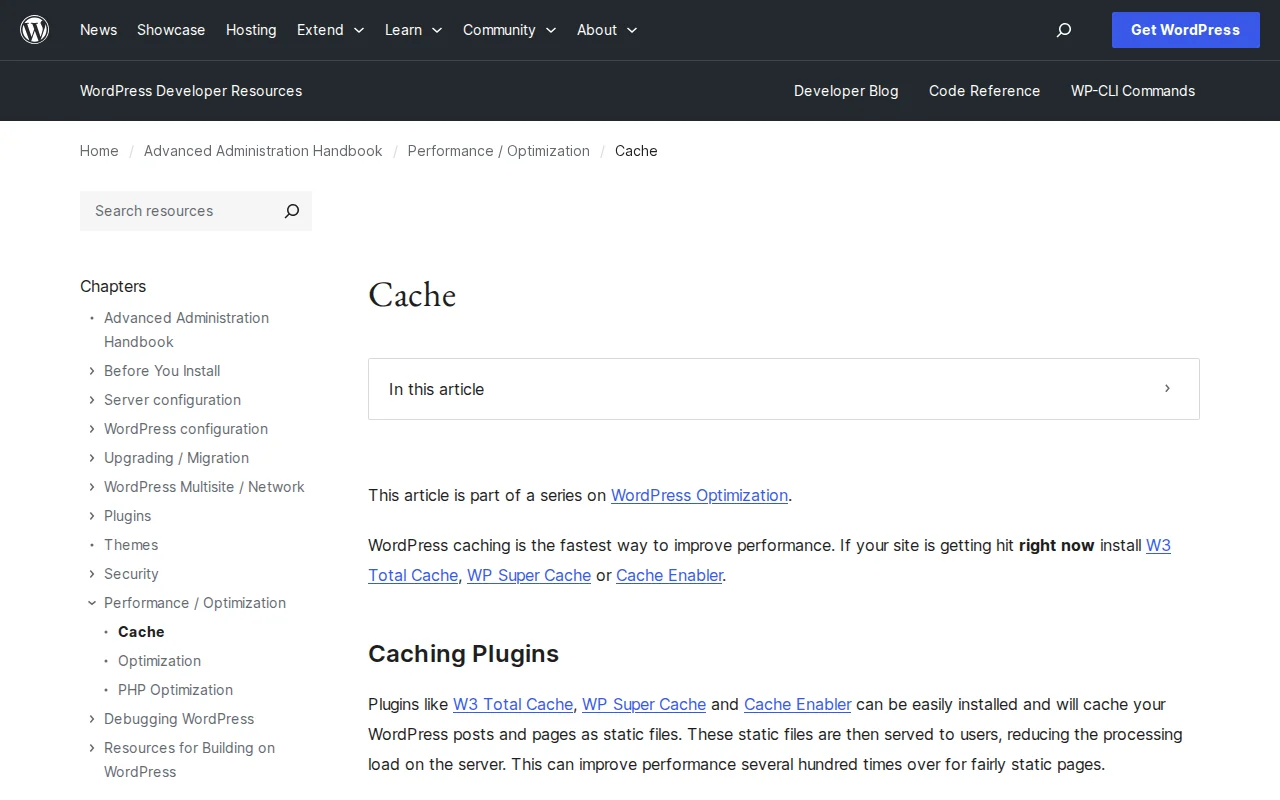Follow the WordPress Optimization link
The image size is (1280, 800).
point(699,495)
